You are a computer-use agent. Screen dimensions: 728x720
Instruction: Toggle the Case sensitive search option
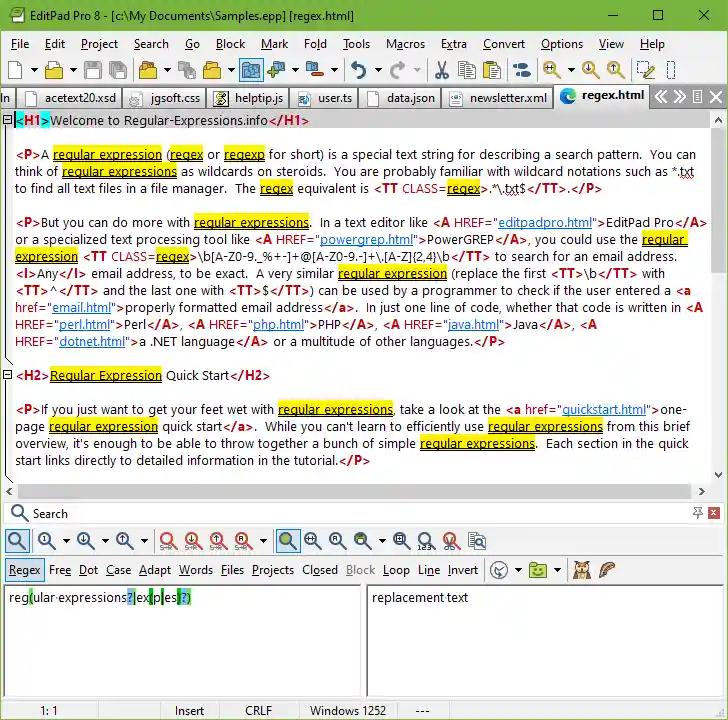118,570
